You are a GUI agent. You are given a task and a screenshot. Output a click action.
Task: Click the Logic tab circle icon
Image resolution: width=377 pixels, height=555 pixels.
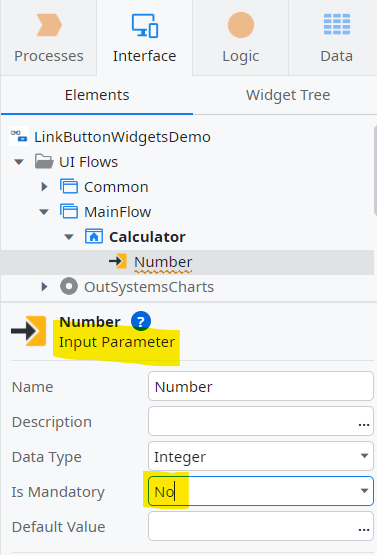241,25
